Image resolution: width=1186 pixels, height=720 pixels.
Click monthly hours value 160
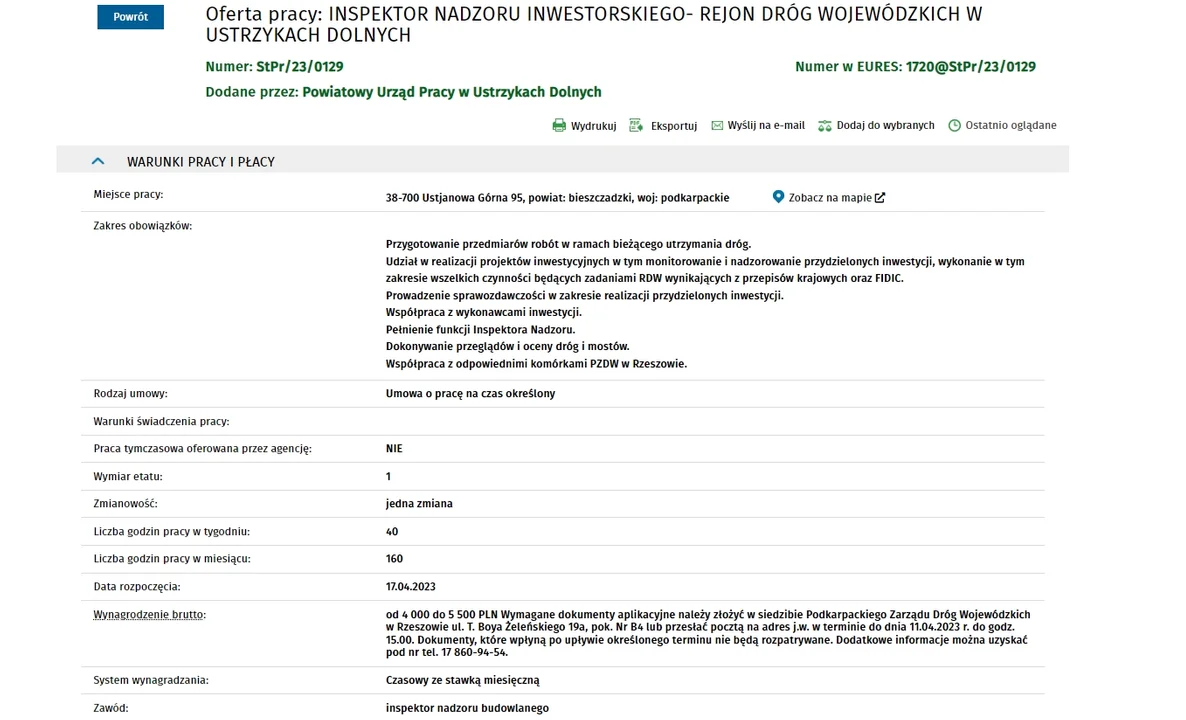click(394, 559)
